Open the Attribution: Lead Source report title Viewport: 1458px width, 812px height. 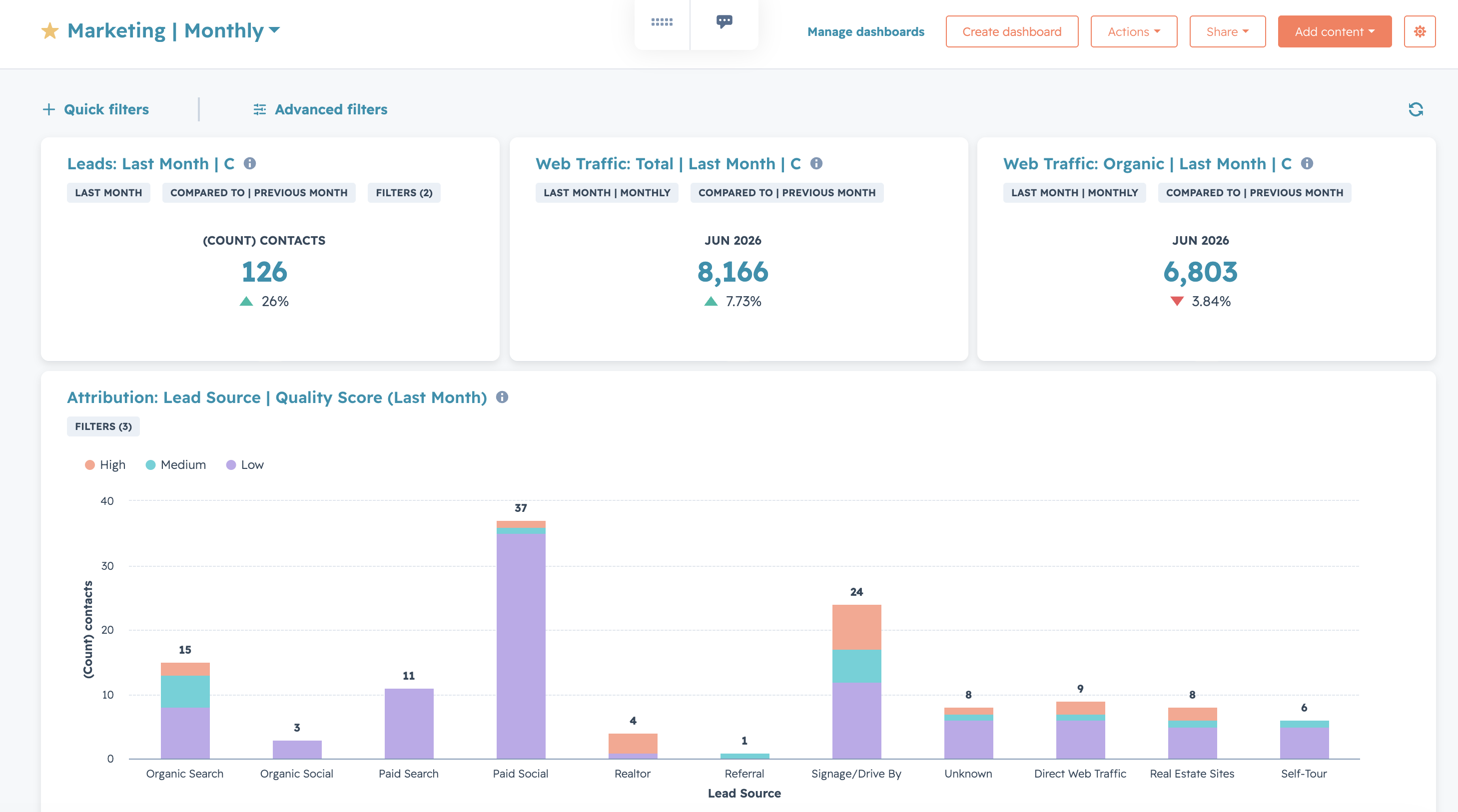[277, 397]
